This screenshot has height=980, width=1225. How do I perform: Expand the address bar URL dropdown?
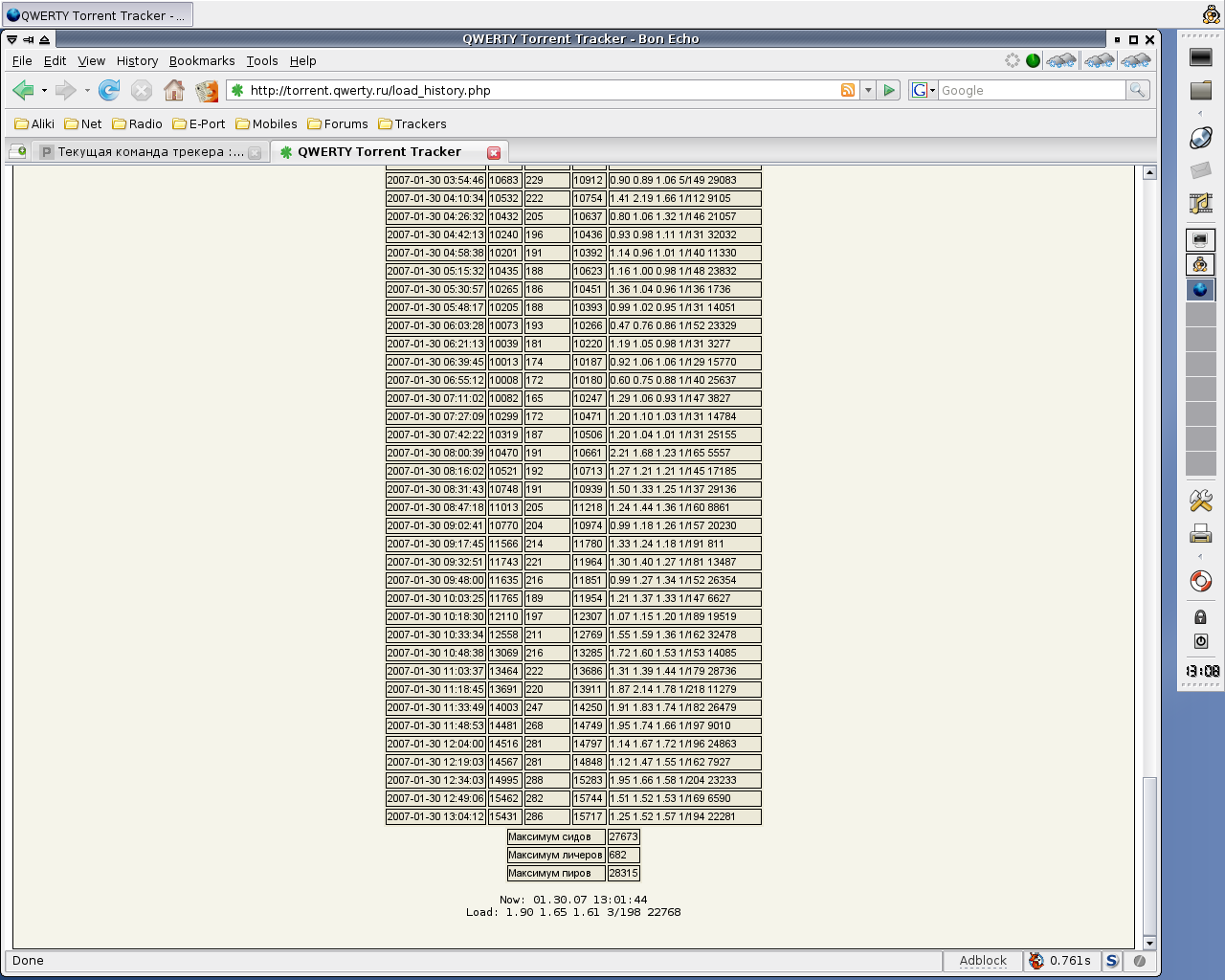[x=868, y=90]
